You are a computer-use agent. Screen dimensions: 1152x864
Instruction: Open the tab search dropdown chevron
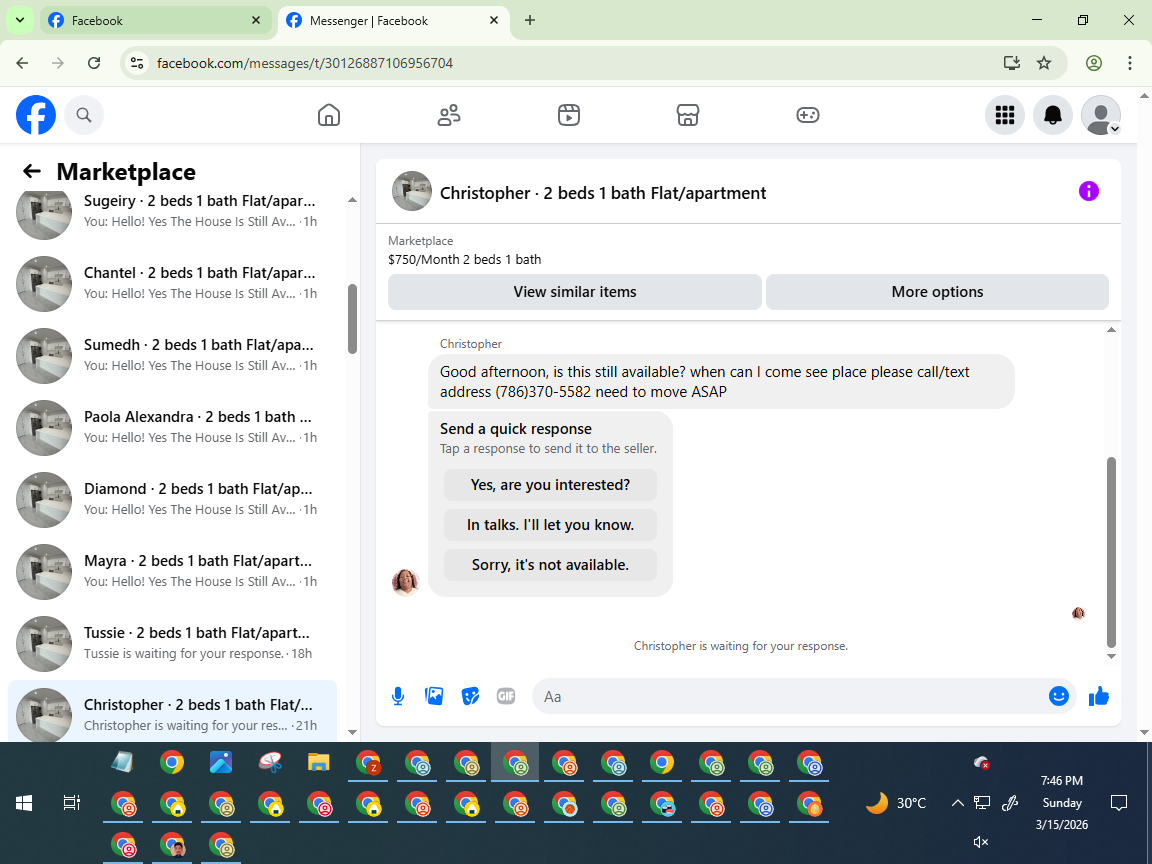tap(20, 21)
